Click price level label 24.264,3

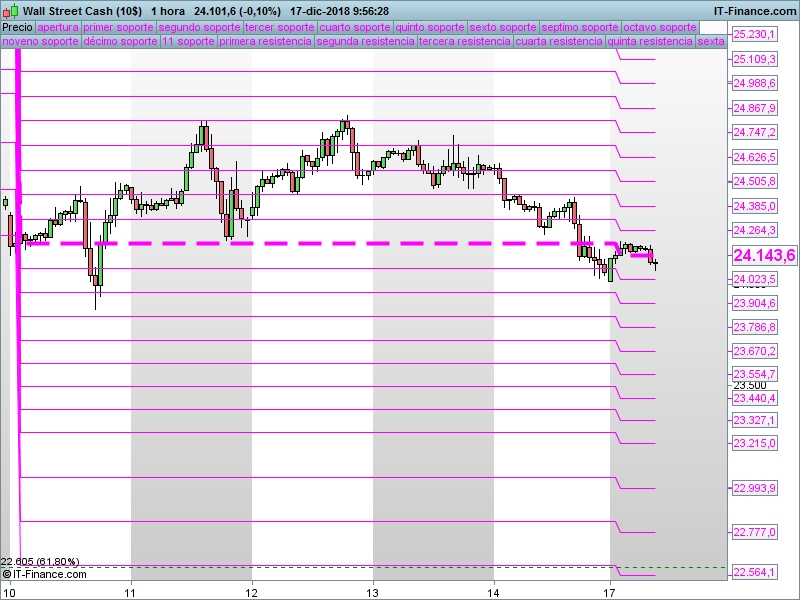coord(755,230)
